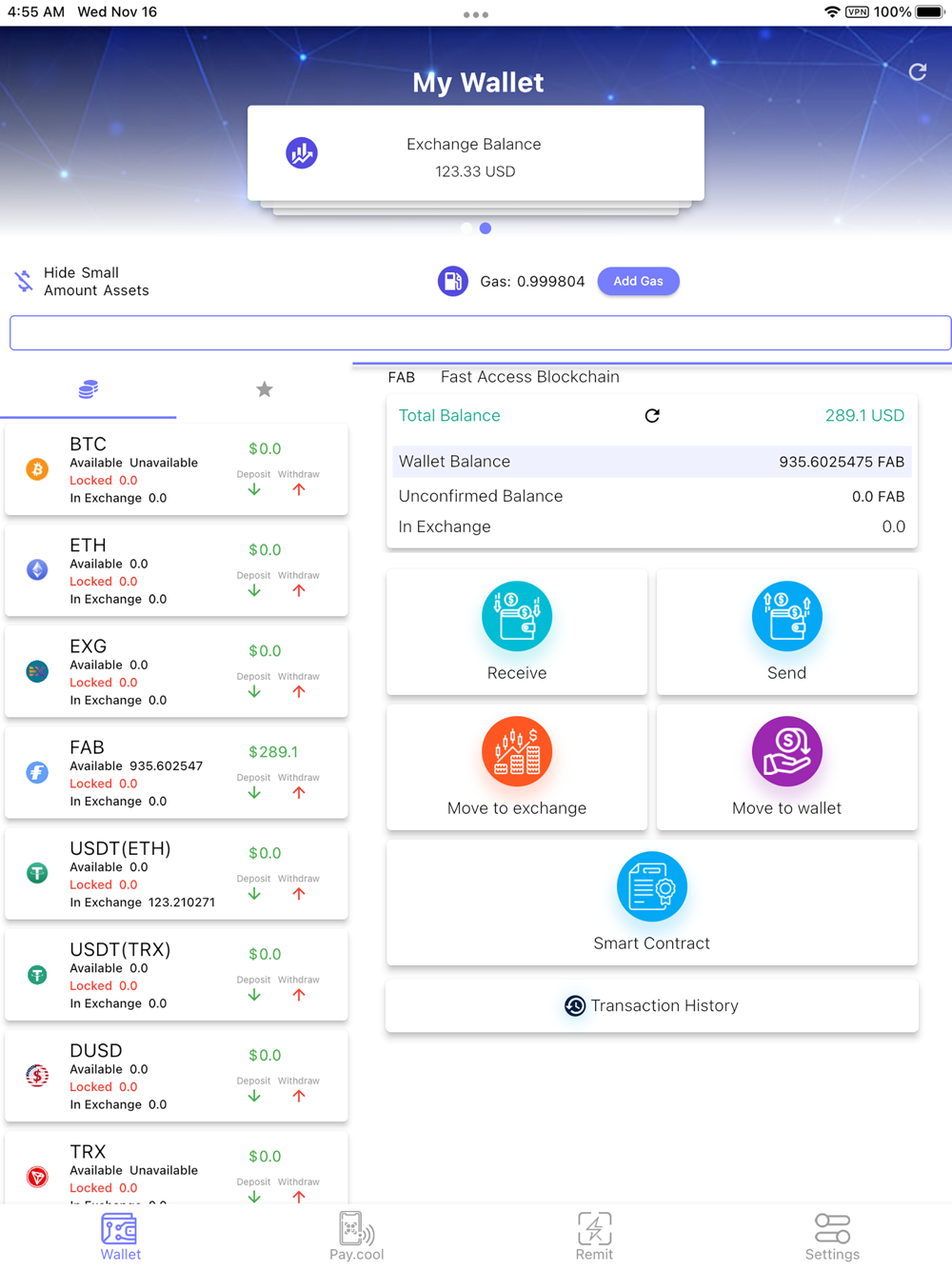Select the USDT(ETH) coin icon
This screenshot has width=952, height=1270.
point(37,873)
